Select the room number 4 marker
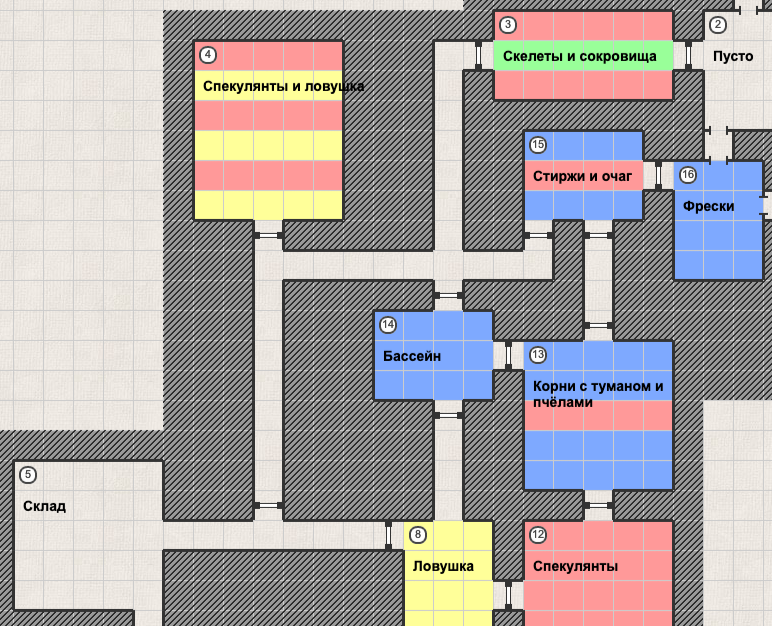Image resolution: width=772 pixels, height=626 pixels. 208,55
